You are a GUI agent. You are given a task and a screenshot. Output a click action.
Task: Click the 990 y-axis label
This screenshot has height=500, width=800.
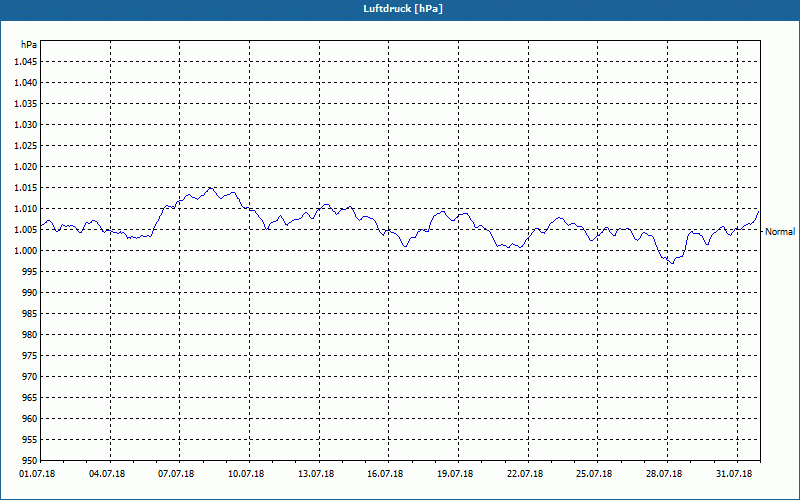pos(31,292)
